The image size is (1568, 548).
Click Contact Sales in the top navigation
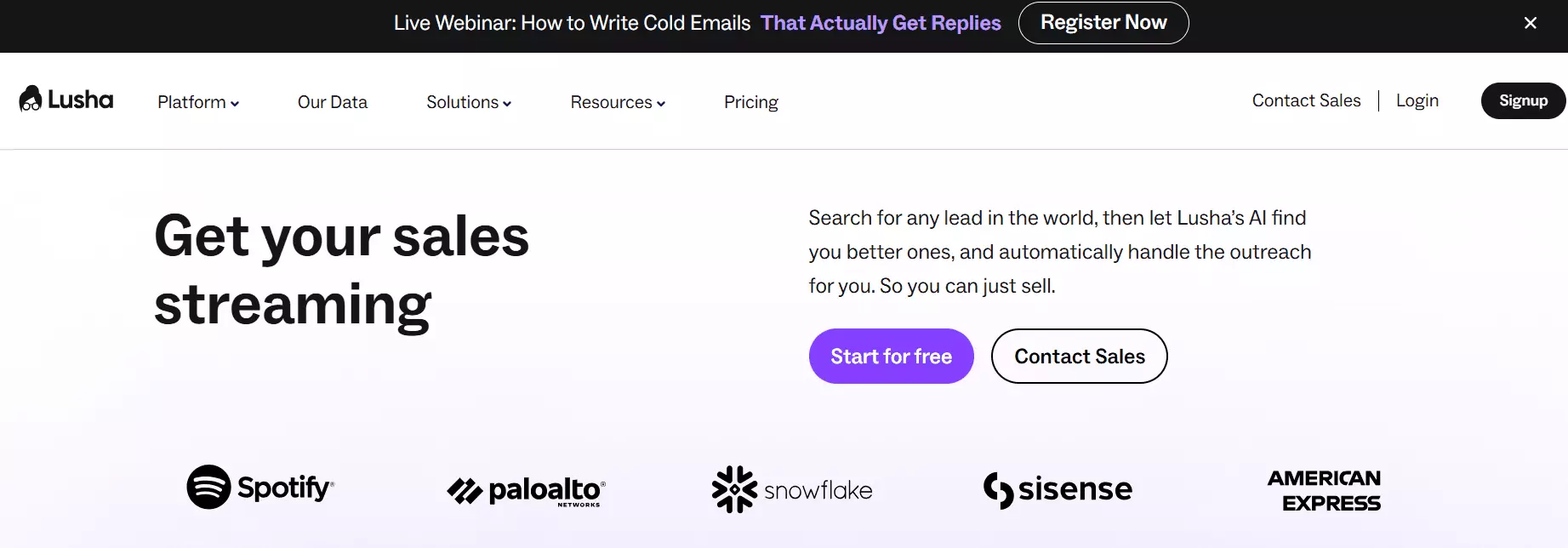tap(1306, 100)
